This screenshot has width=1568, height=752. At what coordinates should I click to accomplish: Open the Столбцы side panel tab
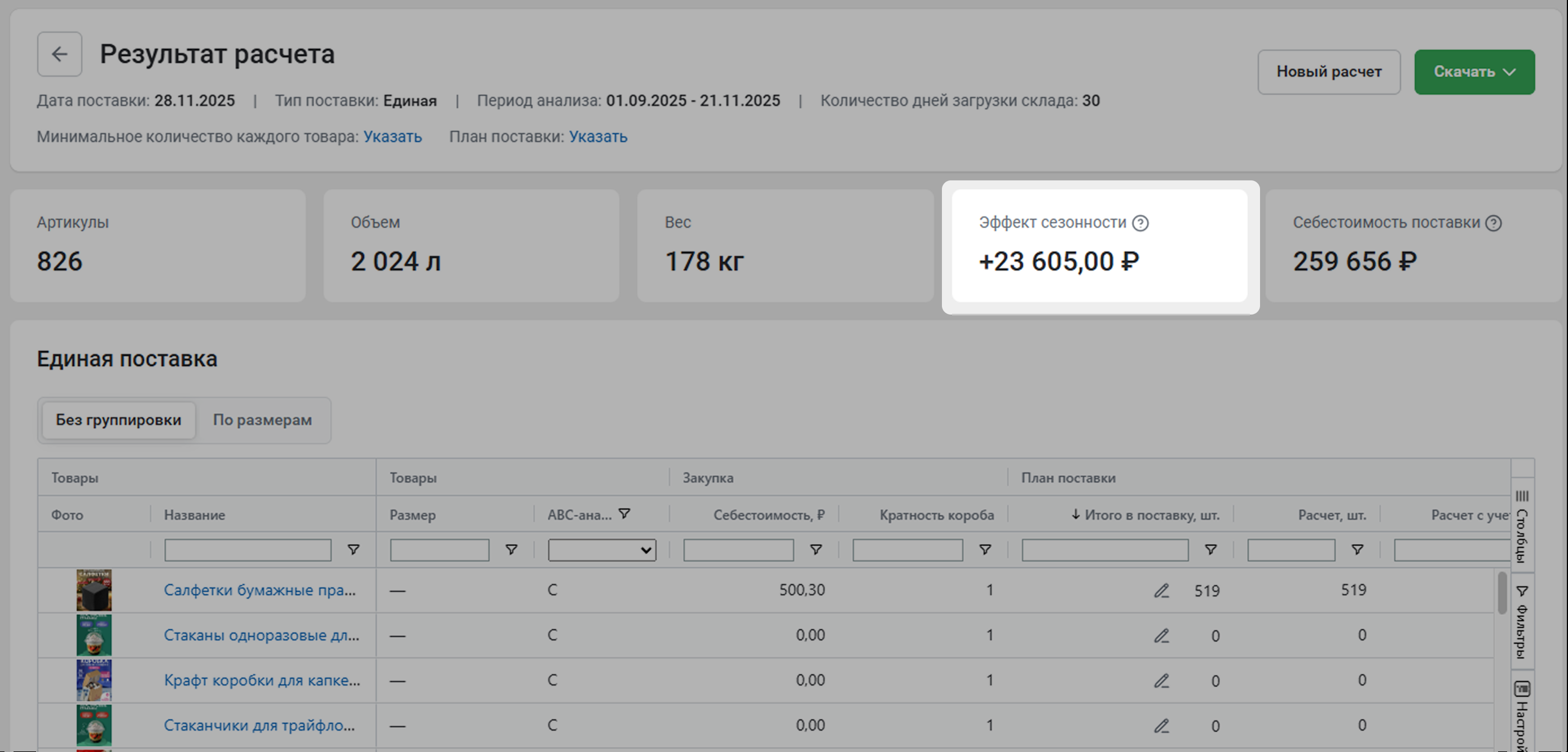[1522, 527]
